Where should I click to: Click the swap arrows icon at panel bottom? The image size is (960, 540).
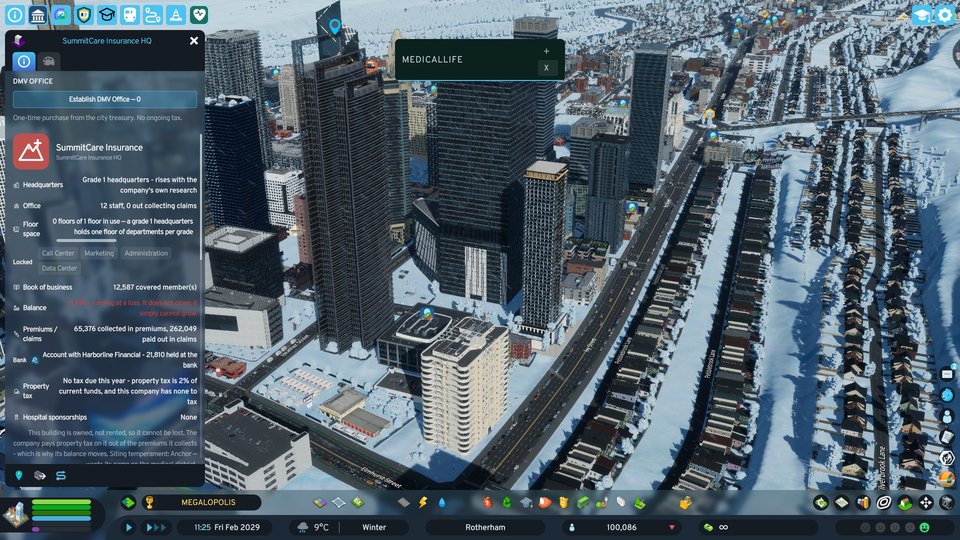pyautogui.click(x=61, y=475)
